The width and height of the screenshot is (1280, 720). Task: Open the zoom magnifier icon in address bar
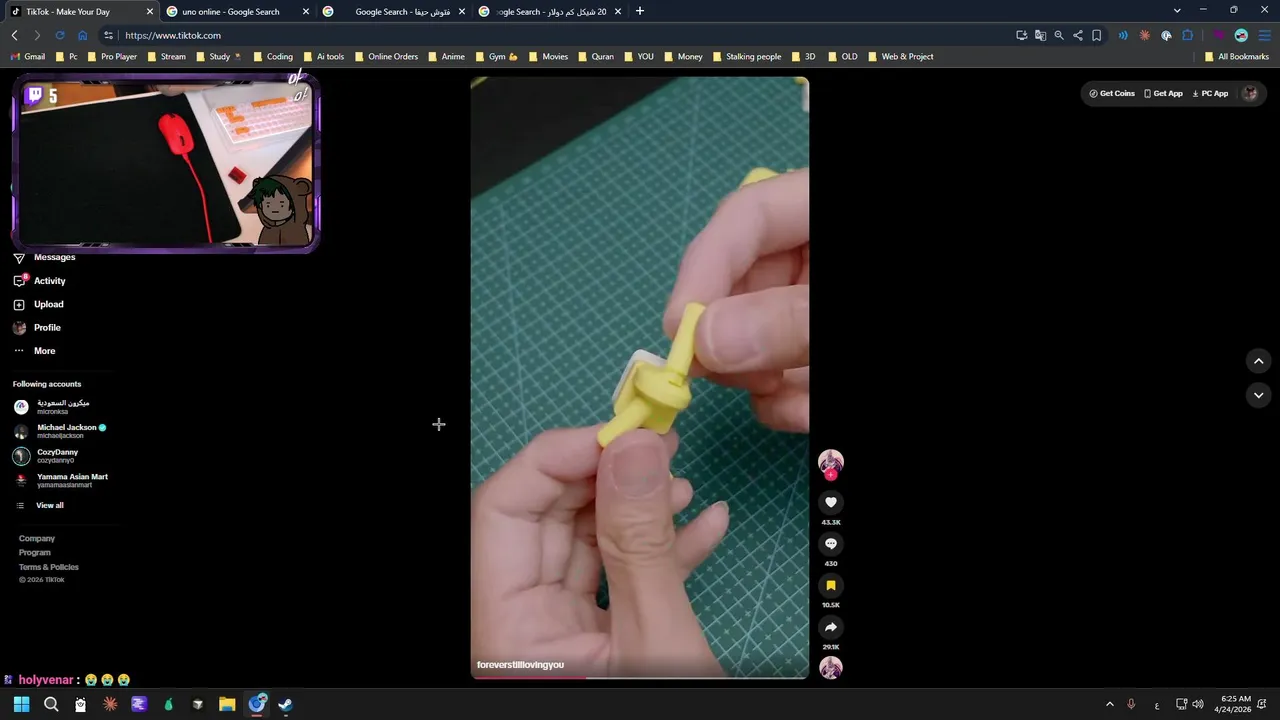(1059, 35)
